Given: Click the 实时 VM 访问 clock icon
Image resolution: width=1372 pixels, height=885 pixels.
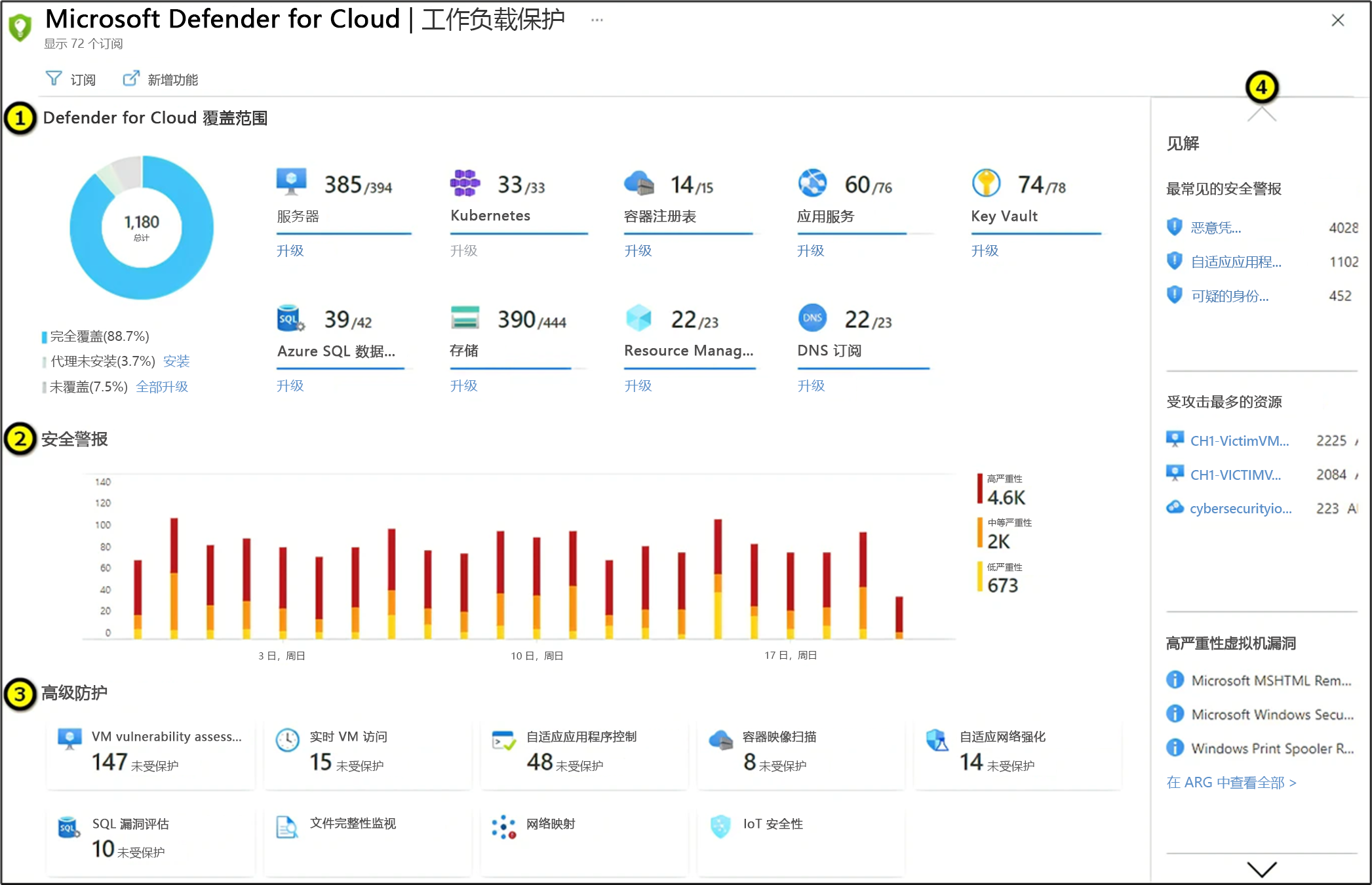Looking at the screenshot, I should point(287,739).
